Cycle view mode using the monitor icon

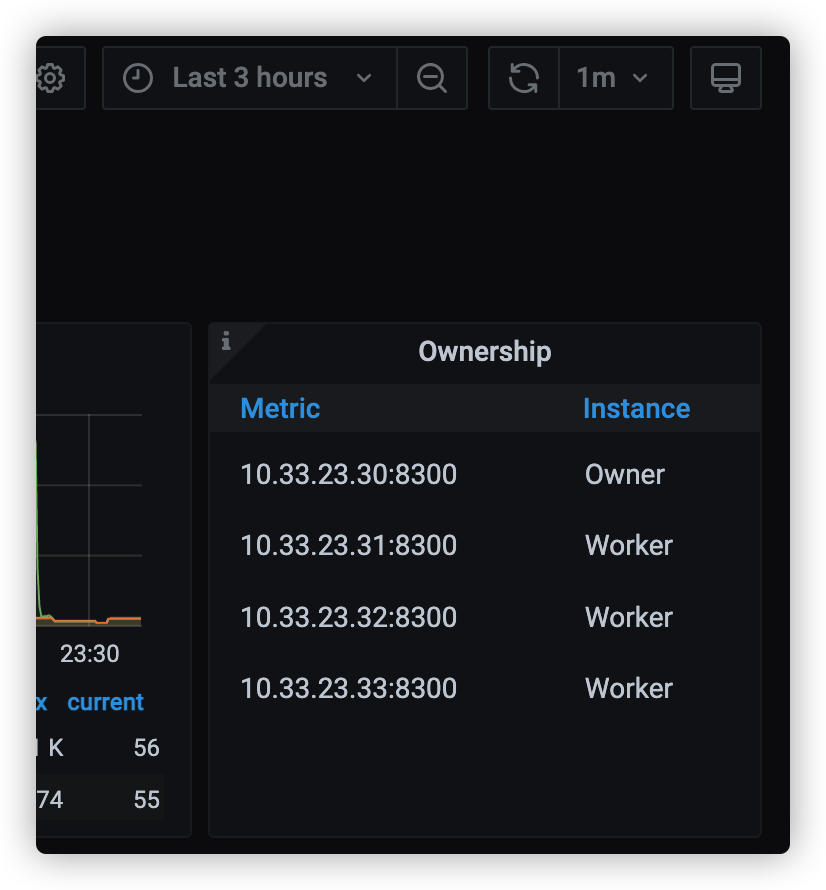pos(726,78)
